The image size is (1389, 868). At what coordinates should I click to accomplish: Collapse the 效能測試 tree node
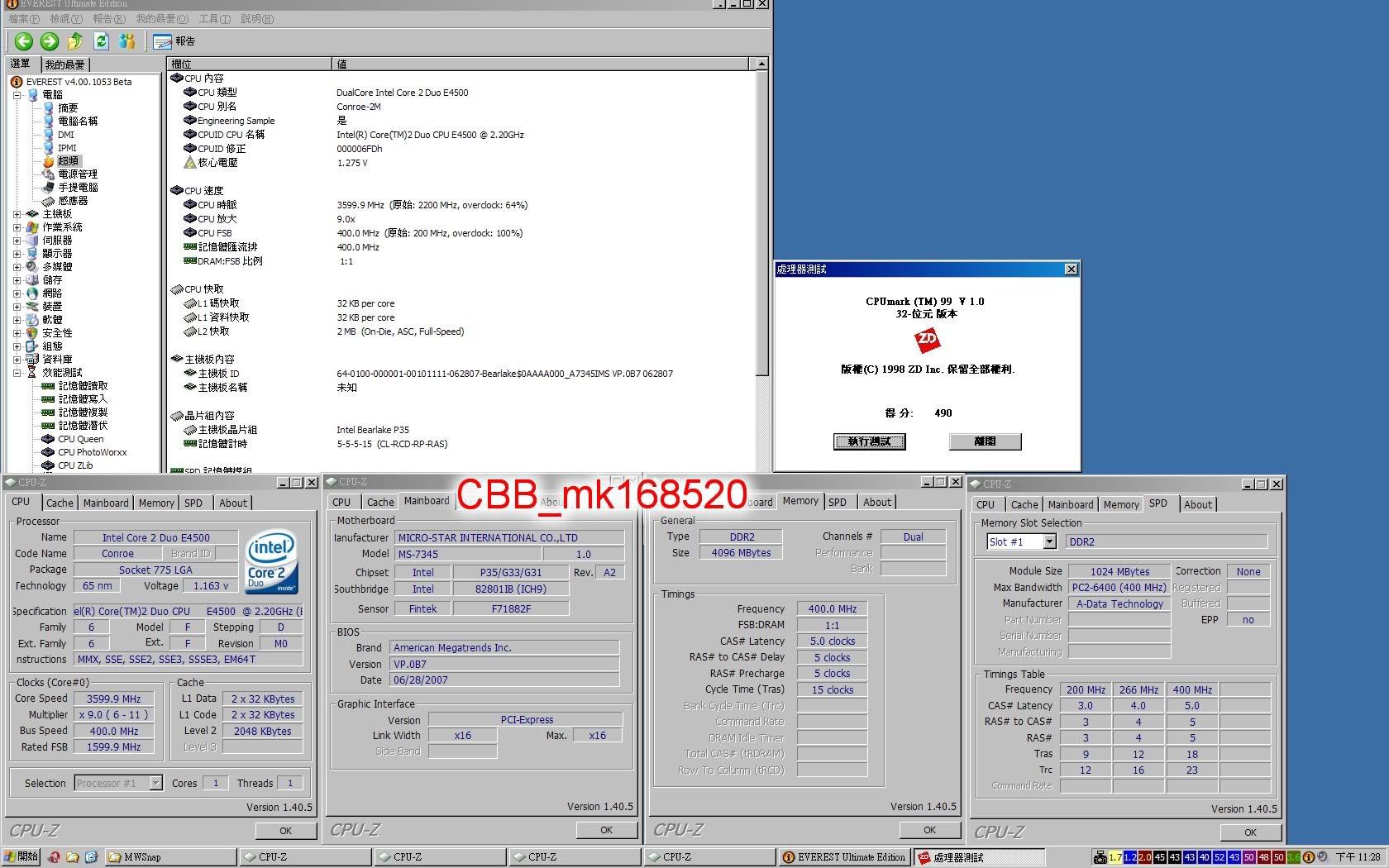click(17, 373)
